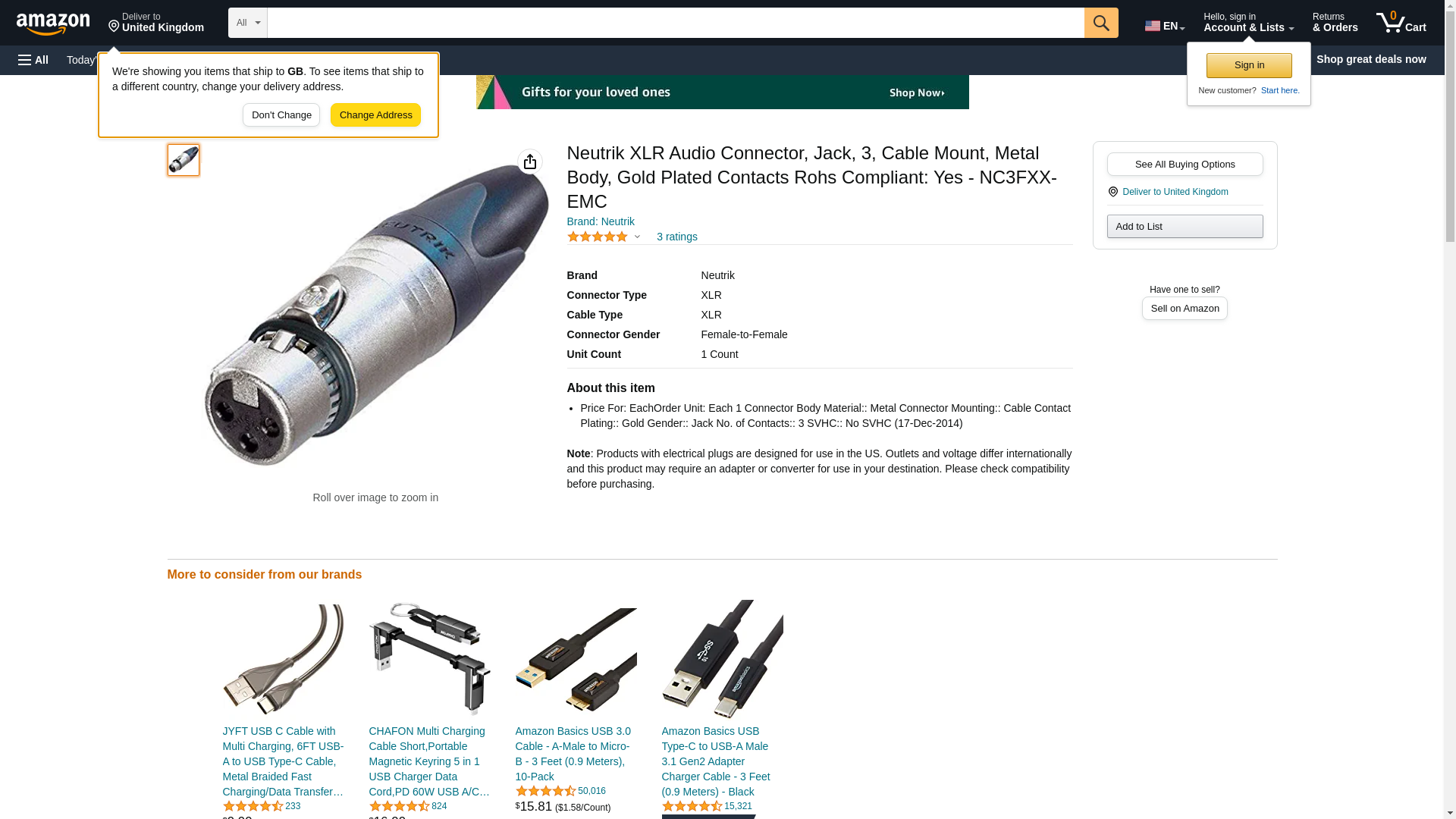Click into the search input field

pos(676,23)
